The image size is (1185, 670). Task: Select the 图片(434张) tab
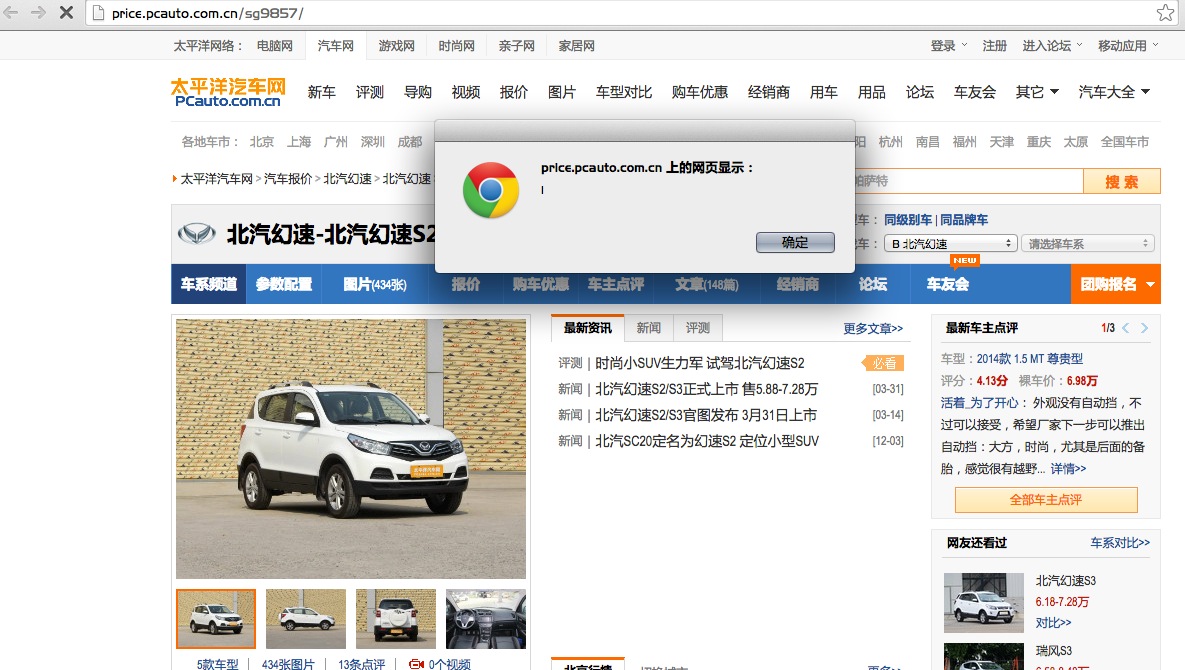[375, 284]
